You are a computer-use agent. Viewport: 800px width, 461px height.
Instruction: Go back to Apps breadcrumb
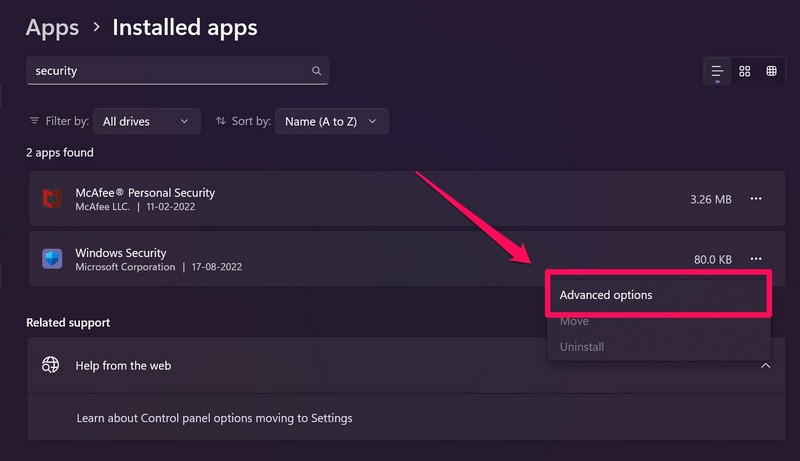coord(52,27)
